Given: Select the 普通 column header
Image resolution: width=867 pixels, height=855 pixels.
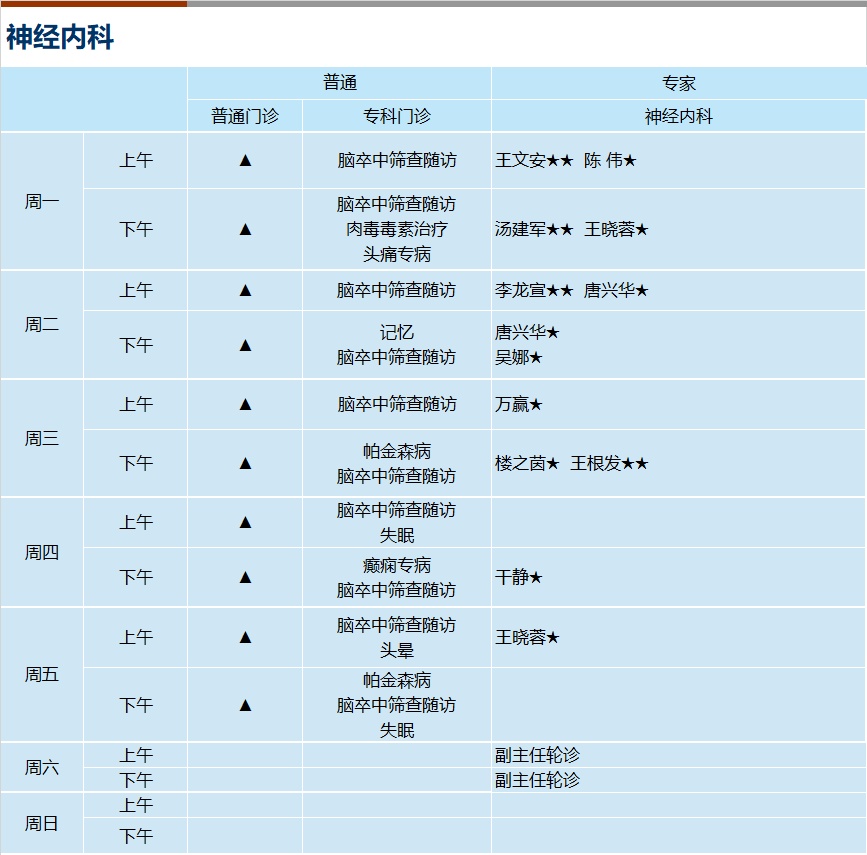Looking at the screenshot, I should click(340, 83).
